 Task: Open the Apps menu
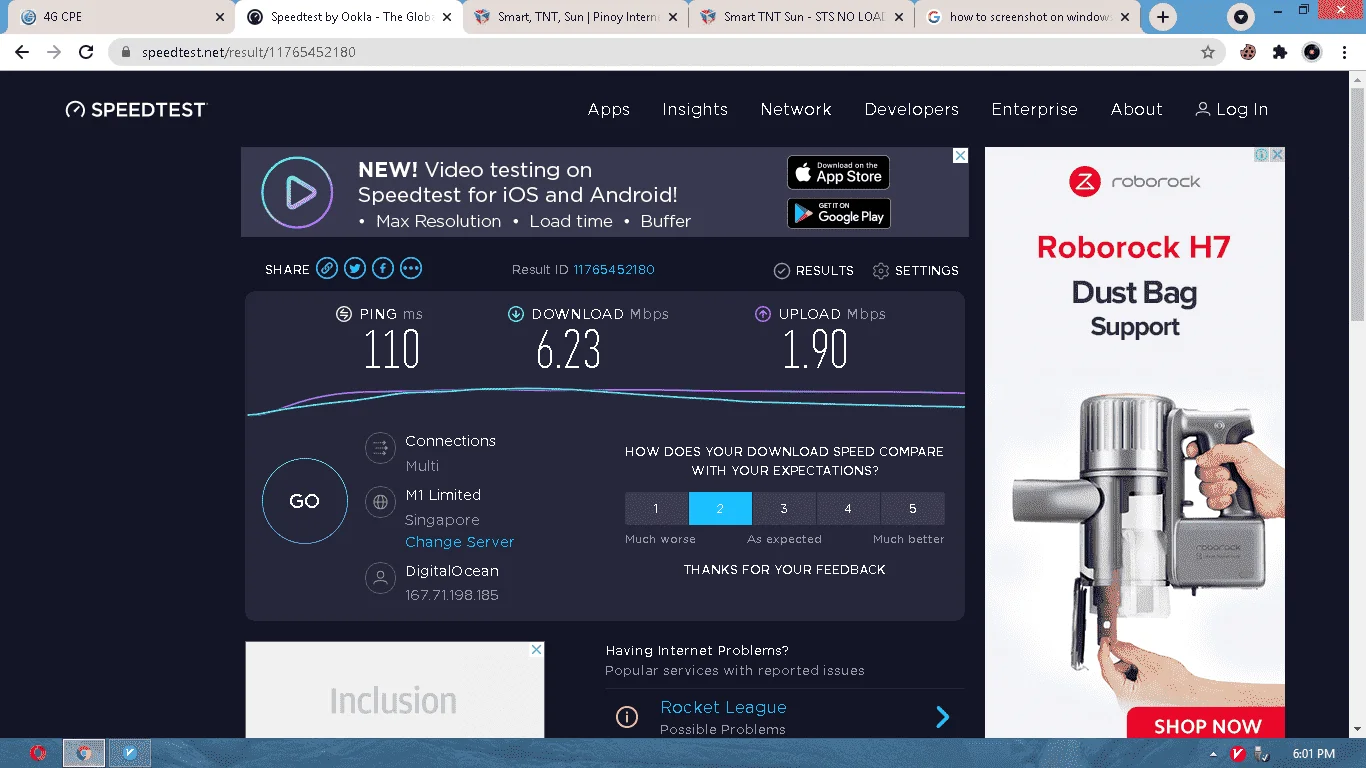click(609, 109)
